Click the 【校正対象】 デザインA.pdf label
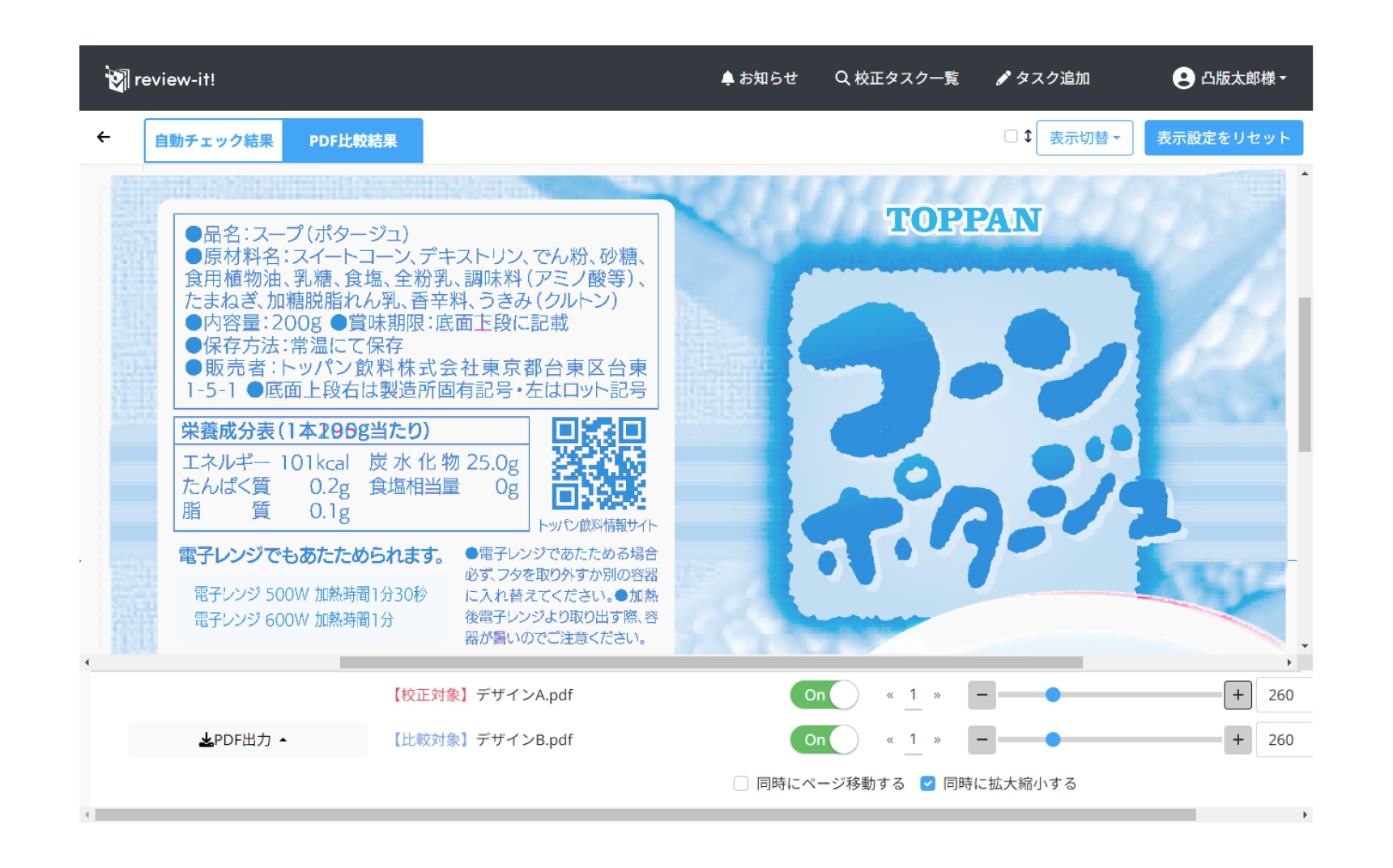Image resolution: width=1393 pixels, height=868 pixels. pyautogui.click(x=480, y=695)
